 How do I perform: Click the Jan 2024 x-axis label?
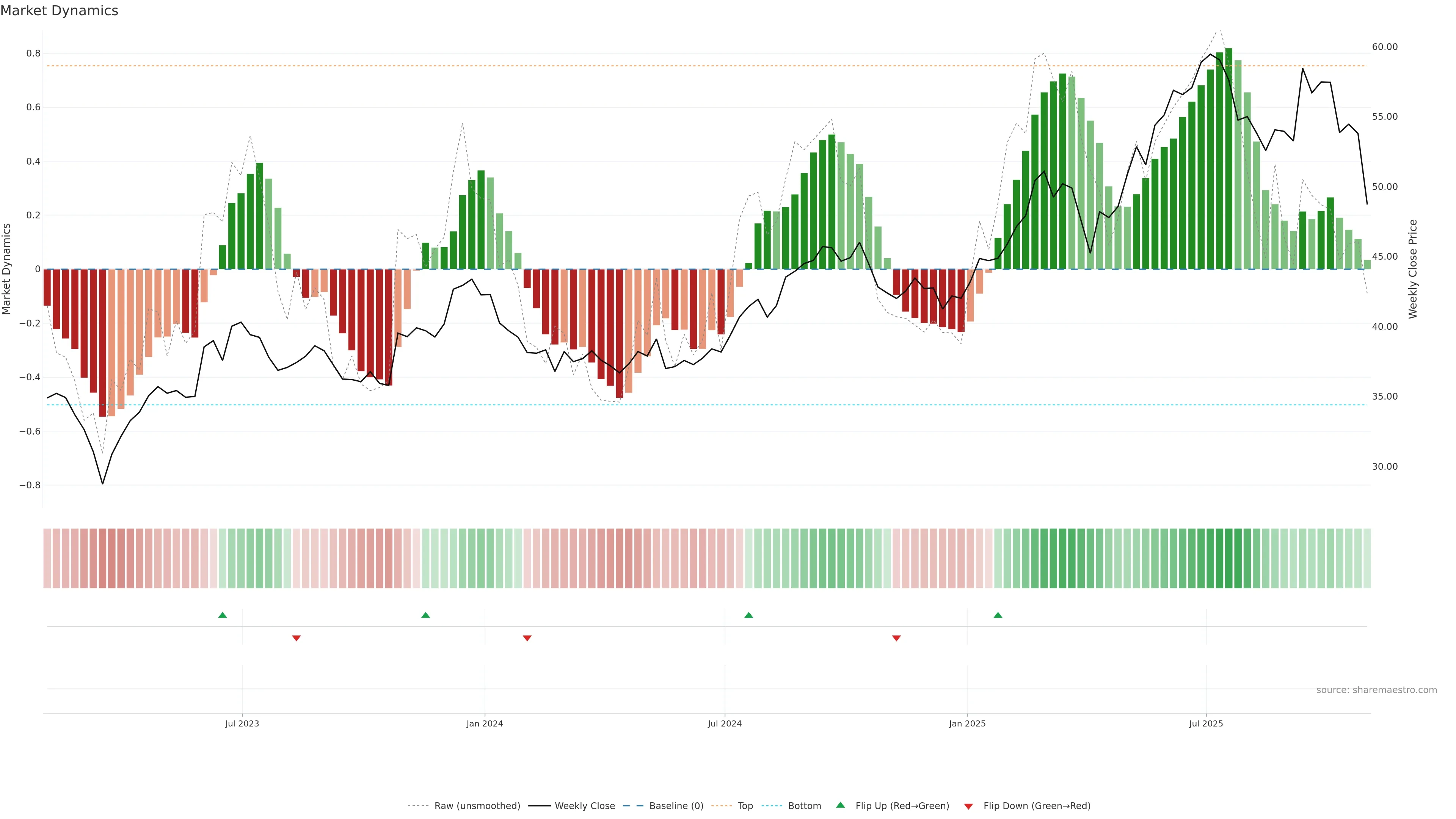click(x=485, y=723)
